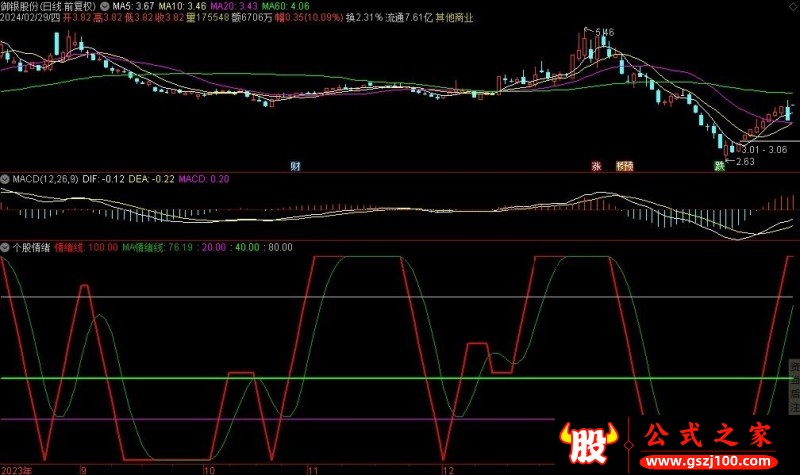Click the orange marker right of 涨
Viewport: 800px width, 475px height.
tap(624, 166)
